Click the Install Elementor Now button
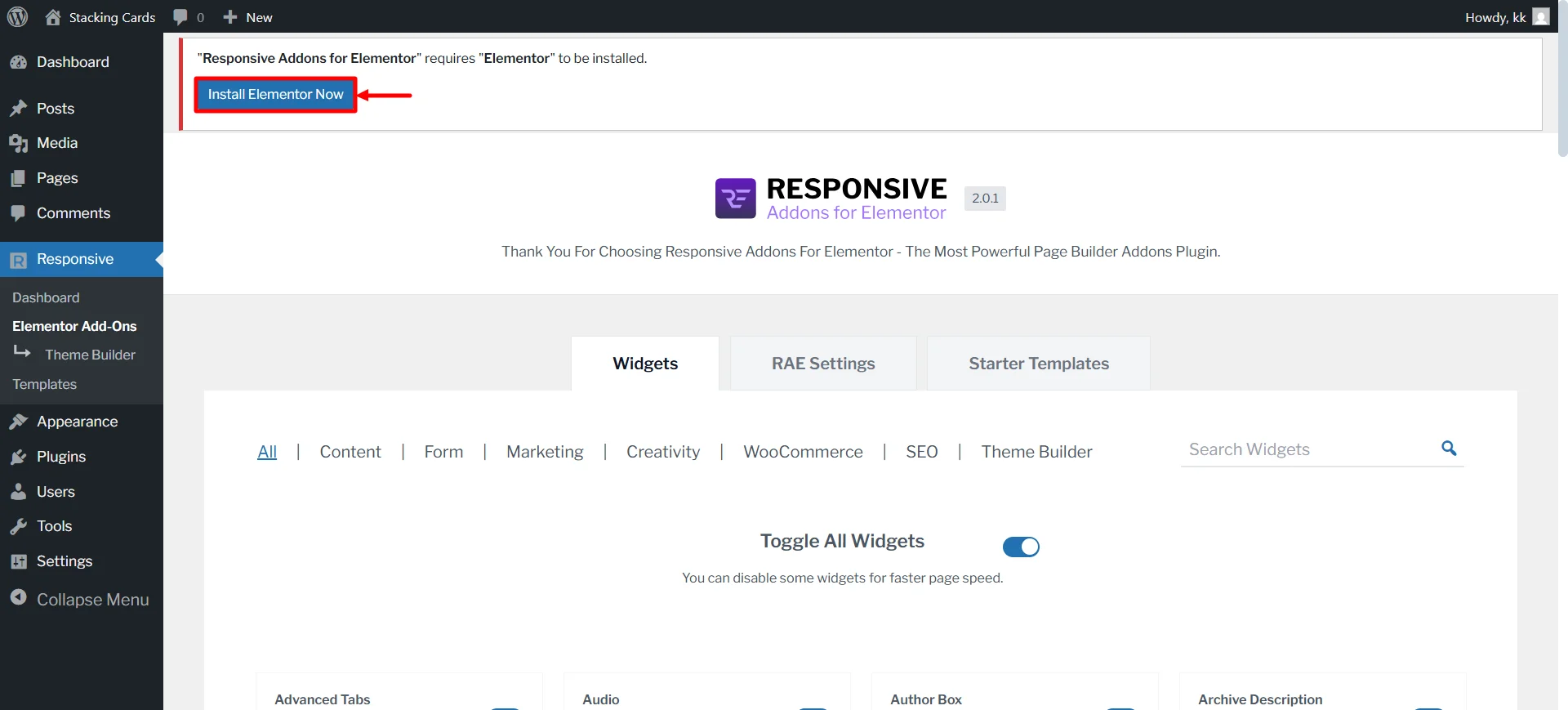Image resolution: width=1568 pixels, height=710 pixels. click(x=276, y=95)
